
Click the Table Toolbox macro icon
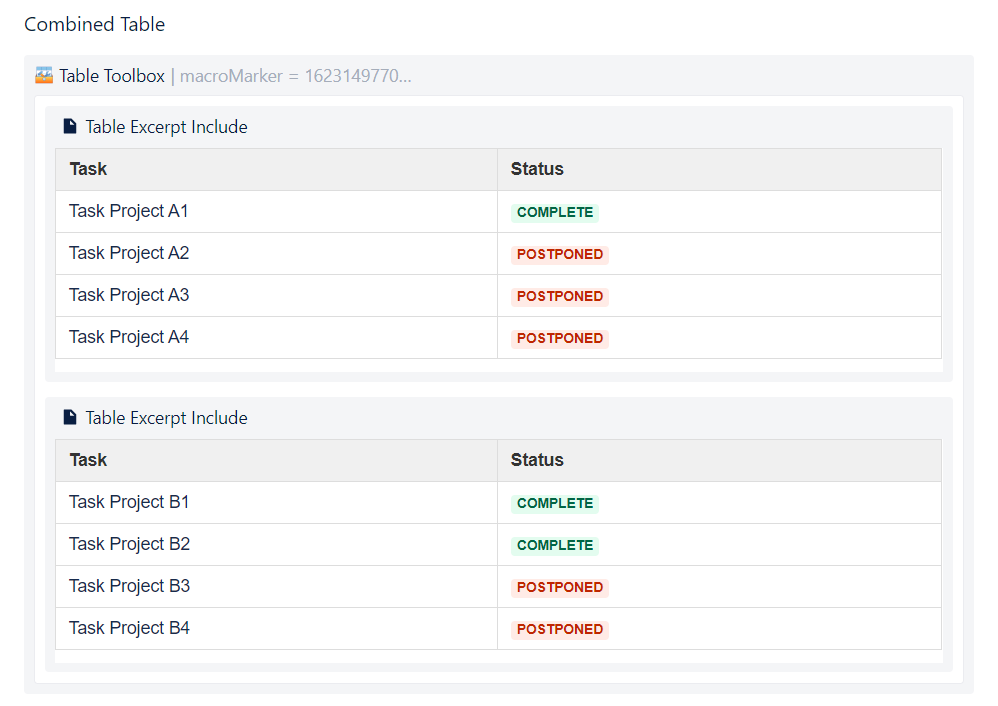pyautogui.click(x=44, y=76)
